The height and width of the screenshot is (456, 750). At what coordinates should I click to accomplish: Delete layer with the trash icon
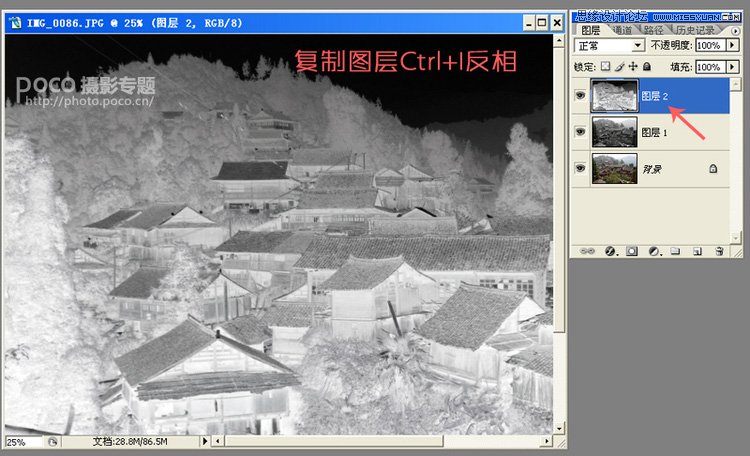(x=719, y=251)
